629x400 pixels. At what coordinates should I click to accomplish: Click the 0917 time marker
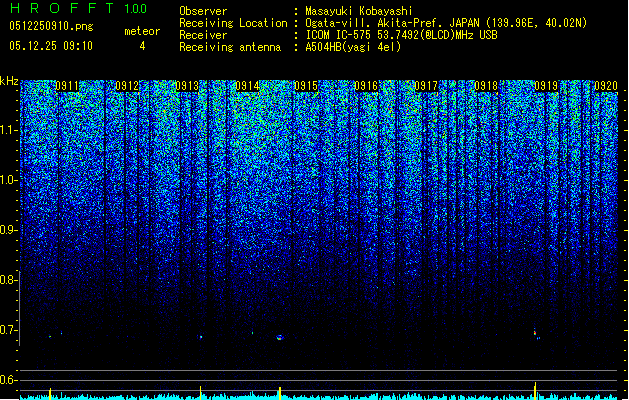(426, 86)
